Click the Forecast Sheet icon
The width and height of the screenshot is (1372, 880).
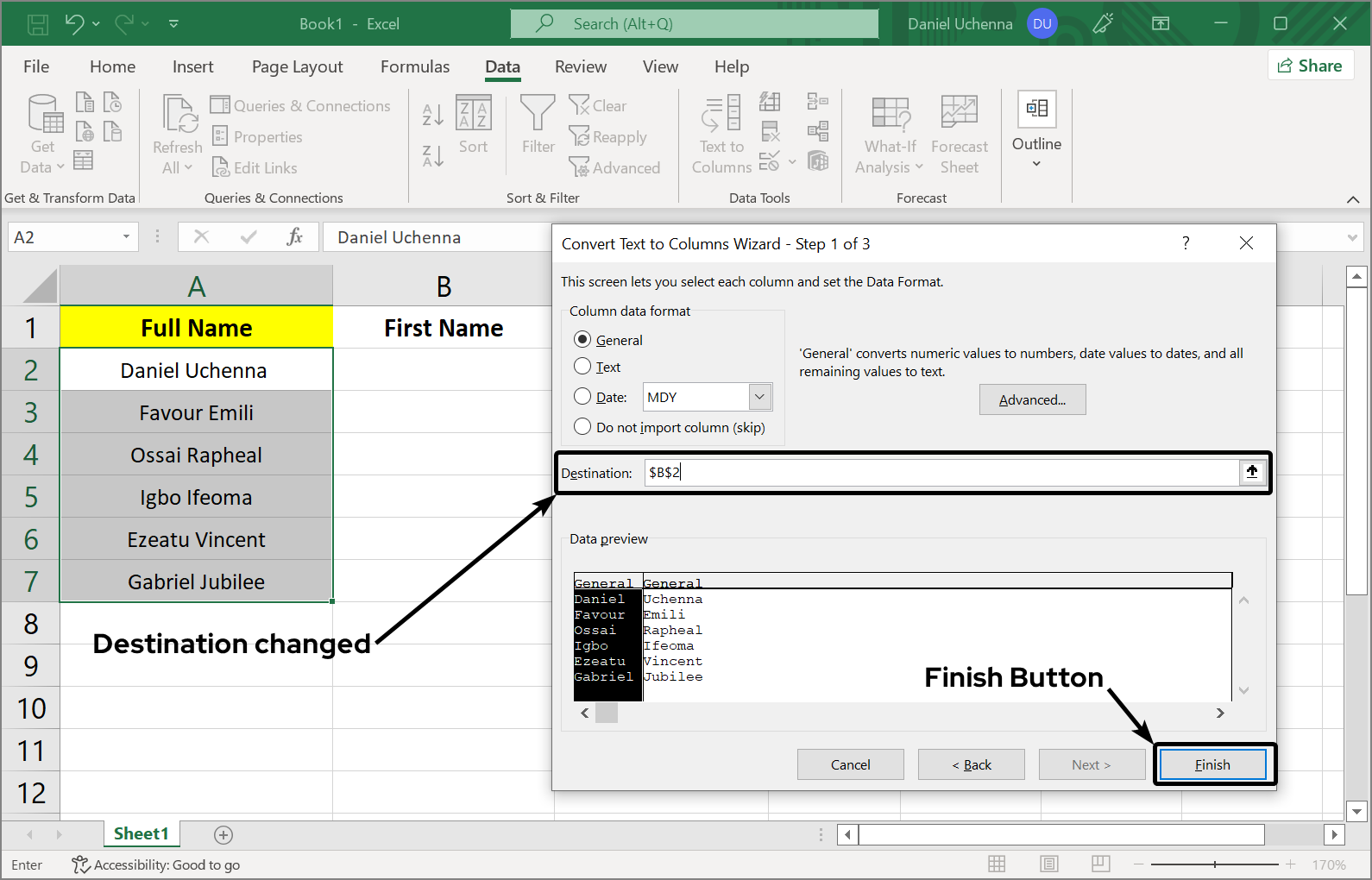pos(959,114)
